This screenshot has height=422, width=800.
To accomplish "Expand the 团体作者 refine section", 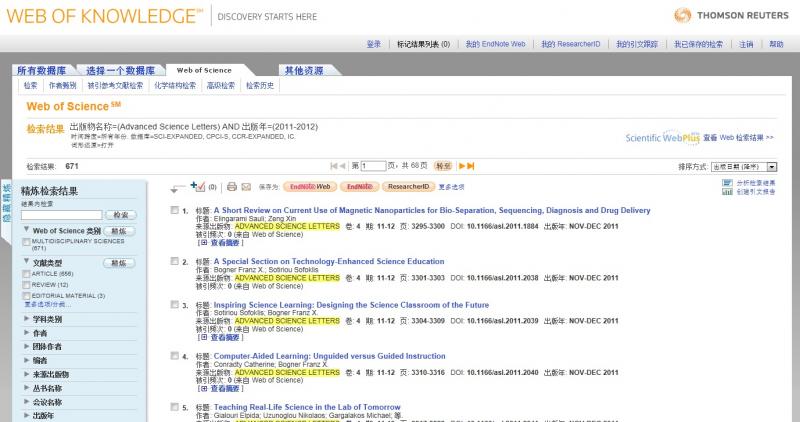I will point(27,346).
